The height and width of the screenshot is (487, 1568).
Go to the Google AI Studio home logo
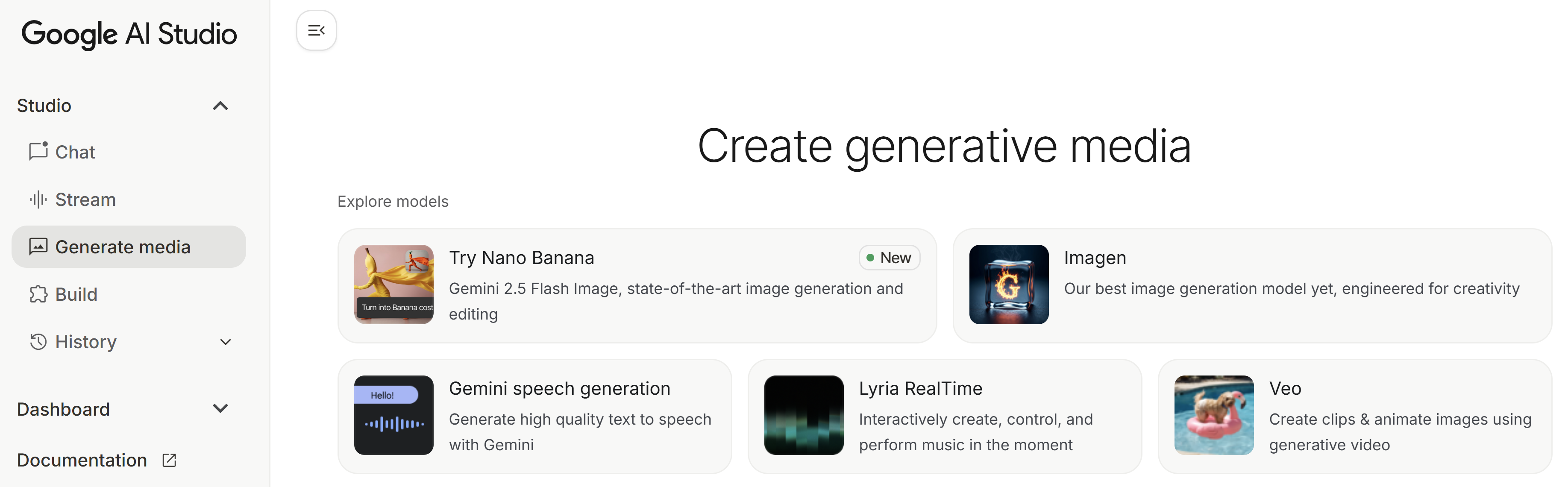click(x=129, y=34)
